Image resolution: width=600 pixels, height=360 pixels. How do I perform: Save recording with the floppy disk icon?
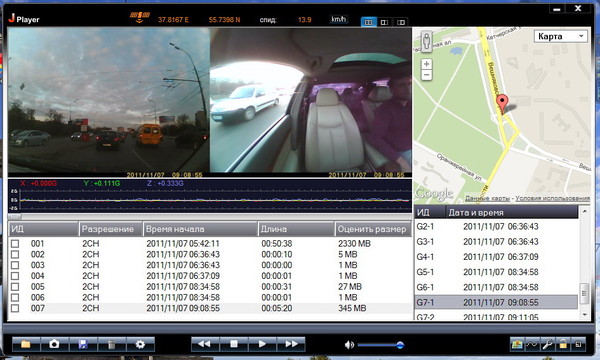(x=83, y=344)
